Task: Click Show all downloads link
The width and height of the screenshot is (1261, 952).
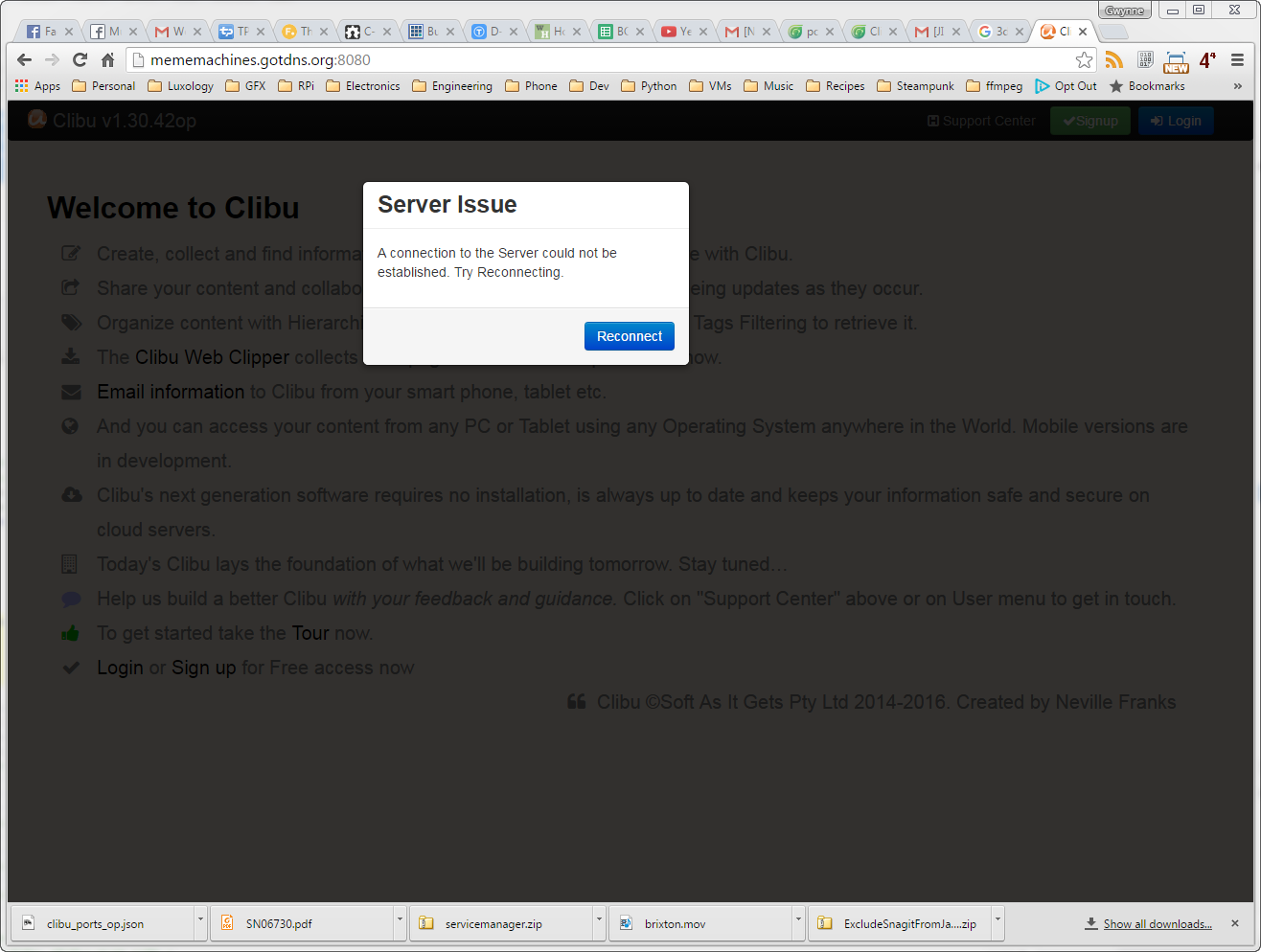Action: pos(1158,924)
